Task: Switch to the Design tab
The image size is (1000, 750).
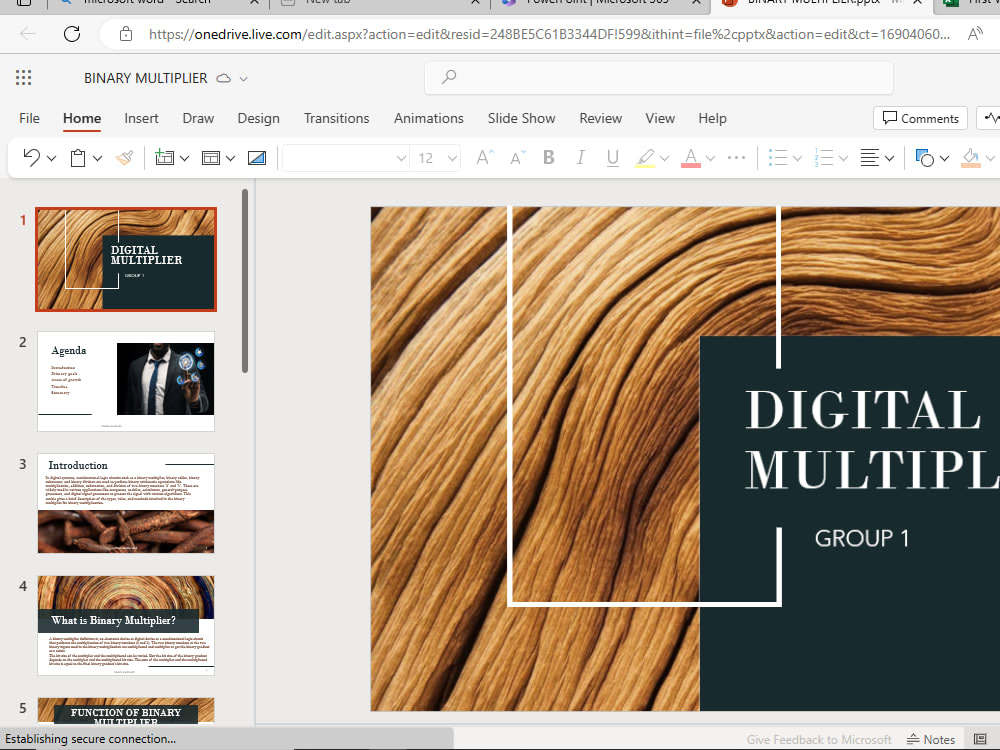Action: (258, 118)
